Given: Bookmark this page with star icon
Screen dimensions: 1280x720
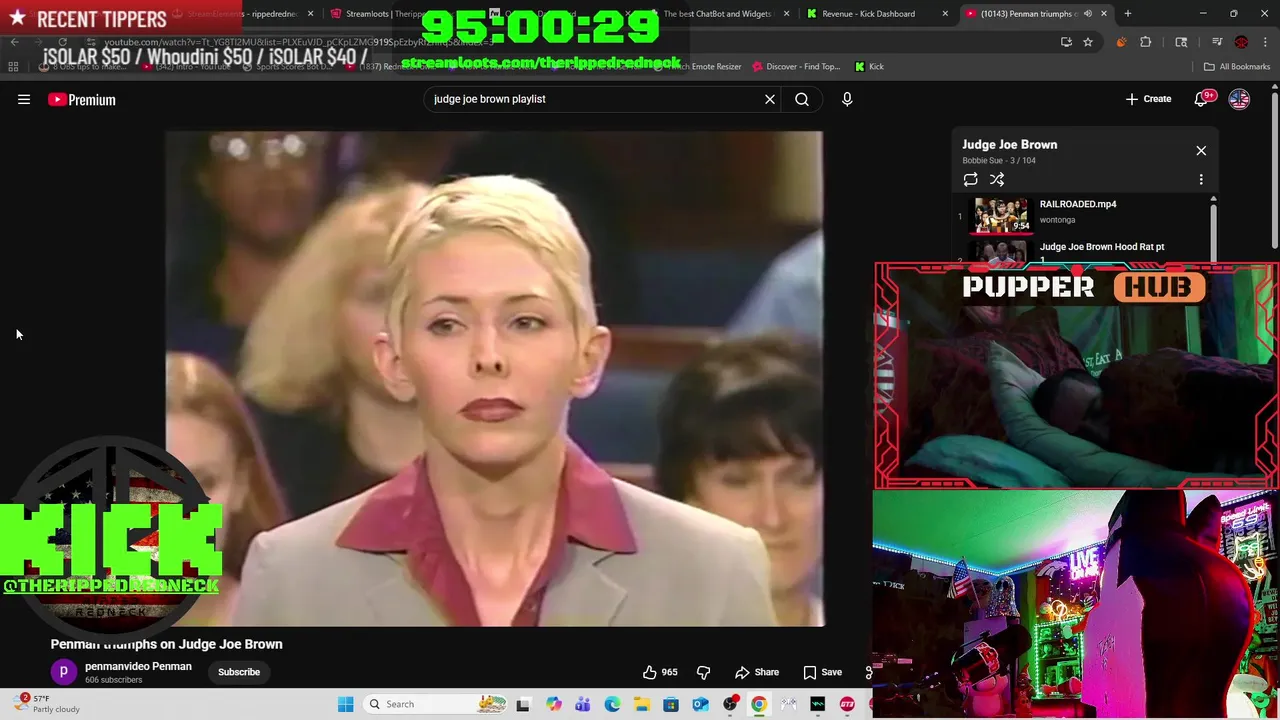Looking at the screenshot, I should [1087, 42].
